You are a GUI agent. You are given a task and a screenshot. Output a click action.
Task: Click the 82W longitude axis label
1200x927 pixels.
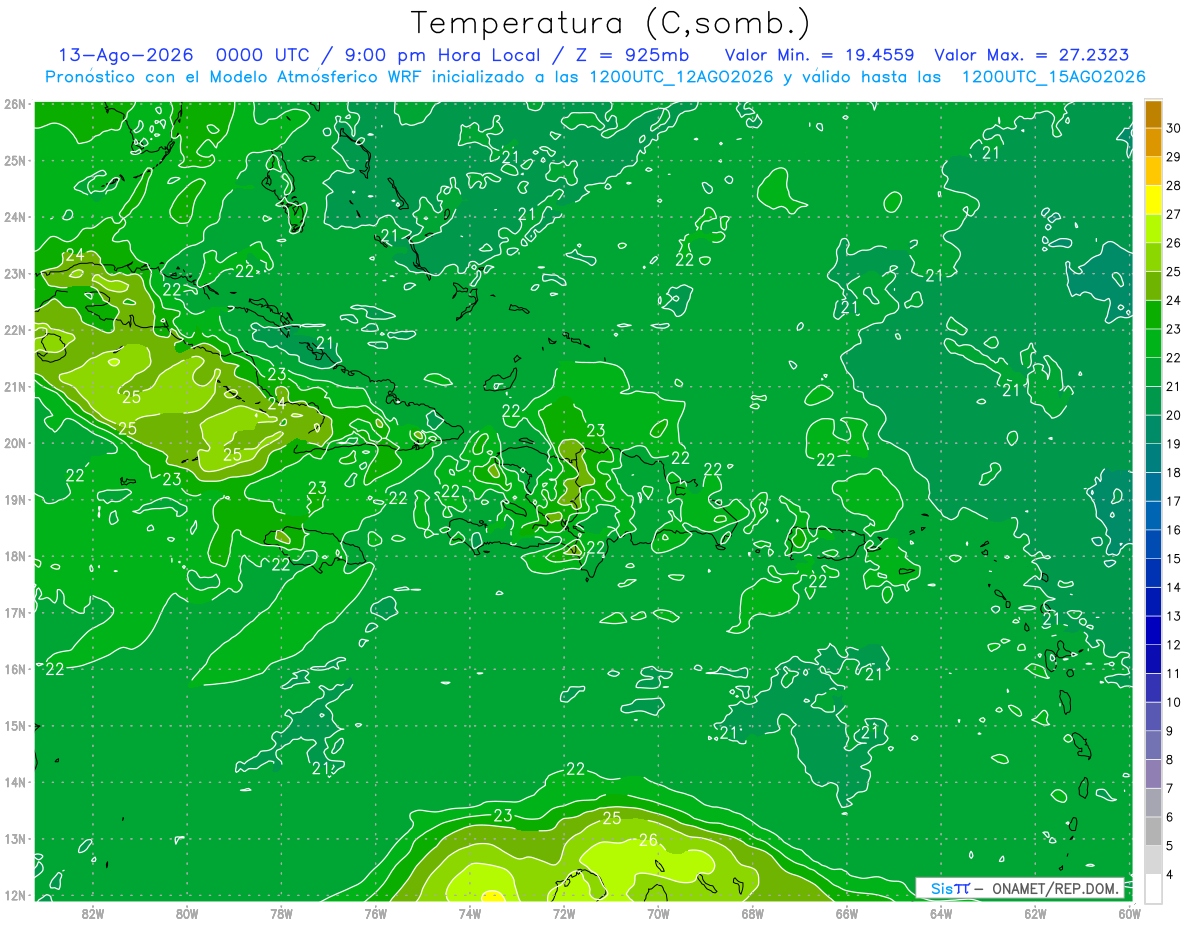(x=92, y=912)
